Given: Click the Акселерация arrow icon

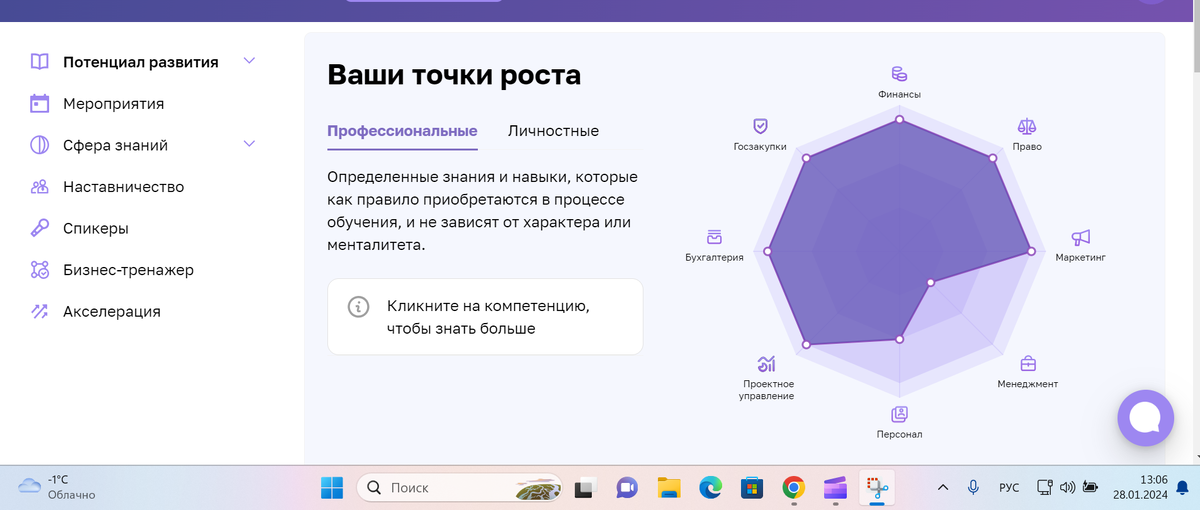Looking at the screenshot, I should pyautogui.click(x=39, y=311).
